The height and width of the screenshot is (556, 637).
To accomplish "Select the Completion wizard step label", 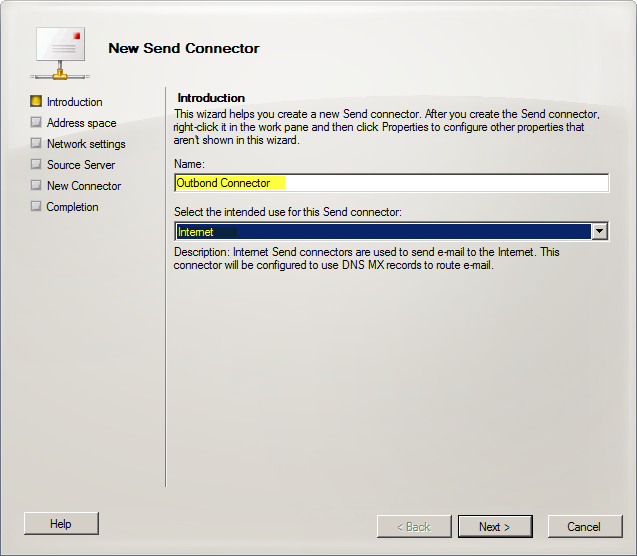I will coord(72,207).
